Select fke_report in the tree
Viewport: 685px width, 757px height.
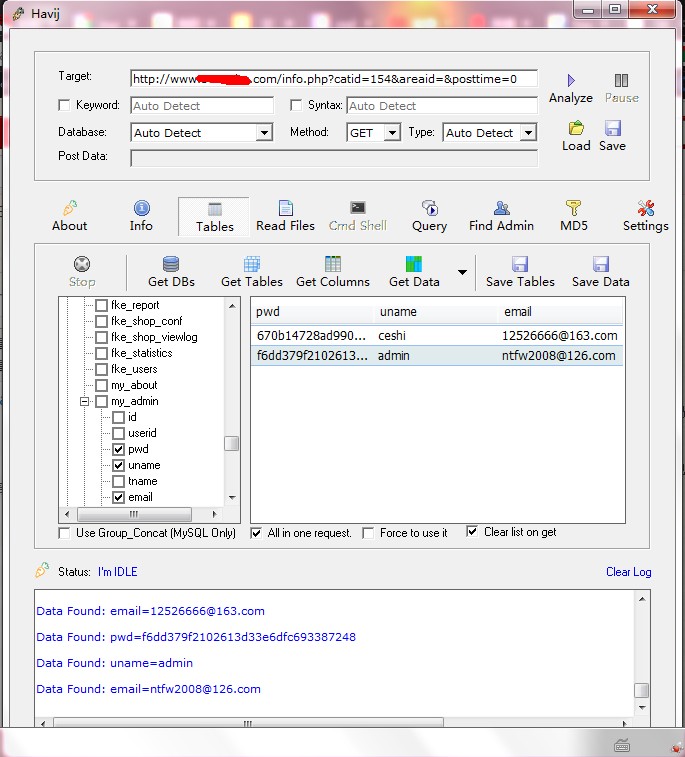pyautogui.click(x=135, y=305)
